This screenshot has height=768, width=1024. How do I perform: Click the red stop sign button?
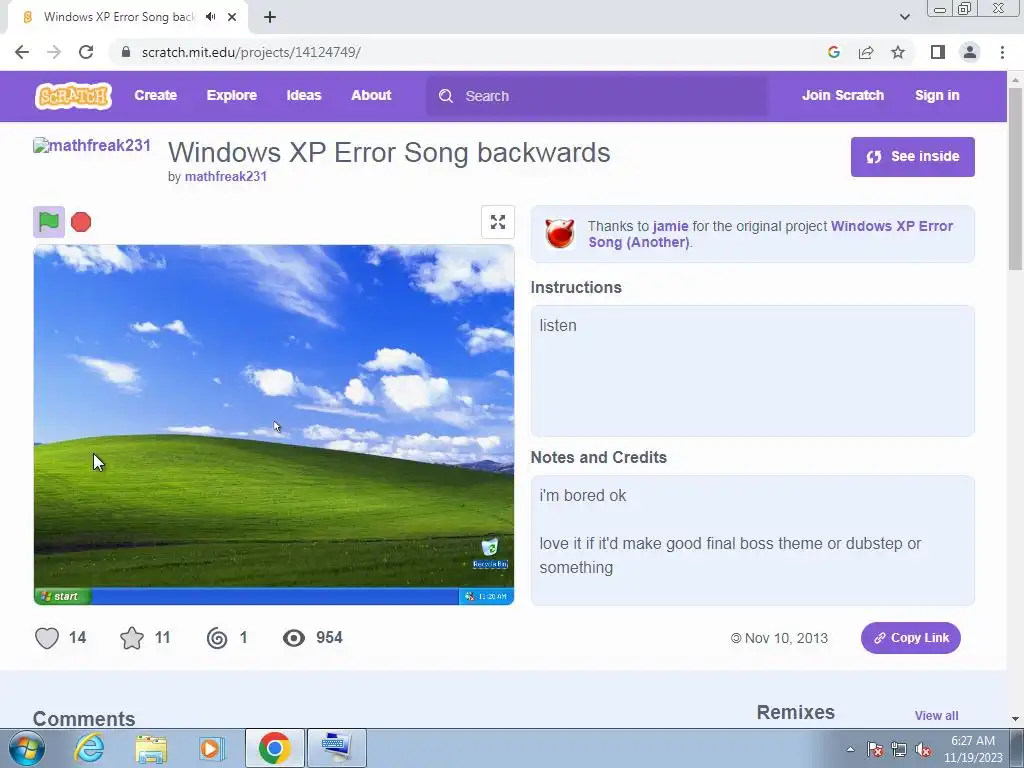click(81, 222)
